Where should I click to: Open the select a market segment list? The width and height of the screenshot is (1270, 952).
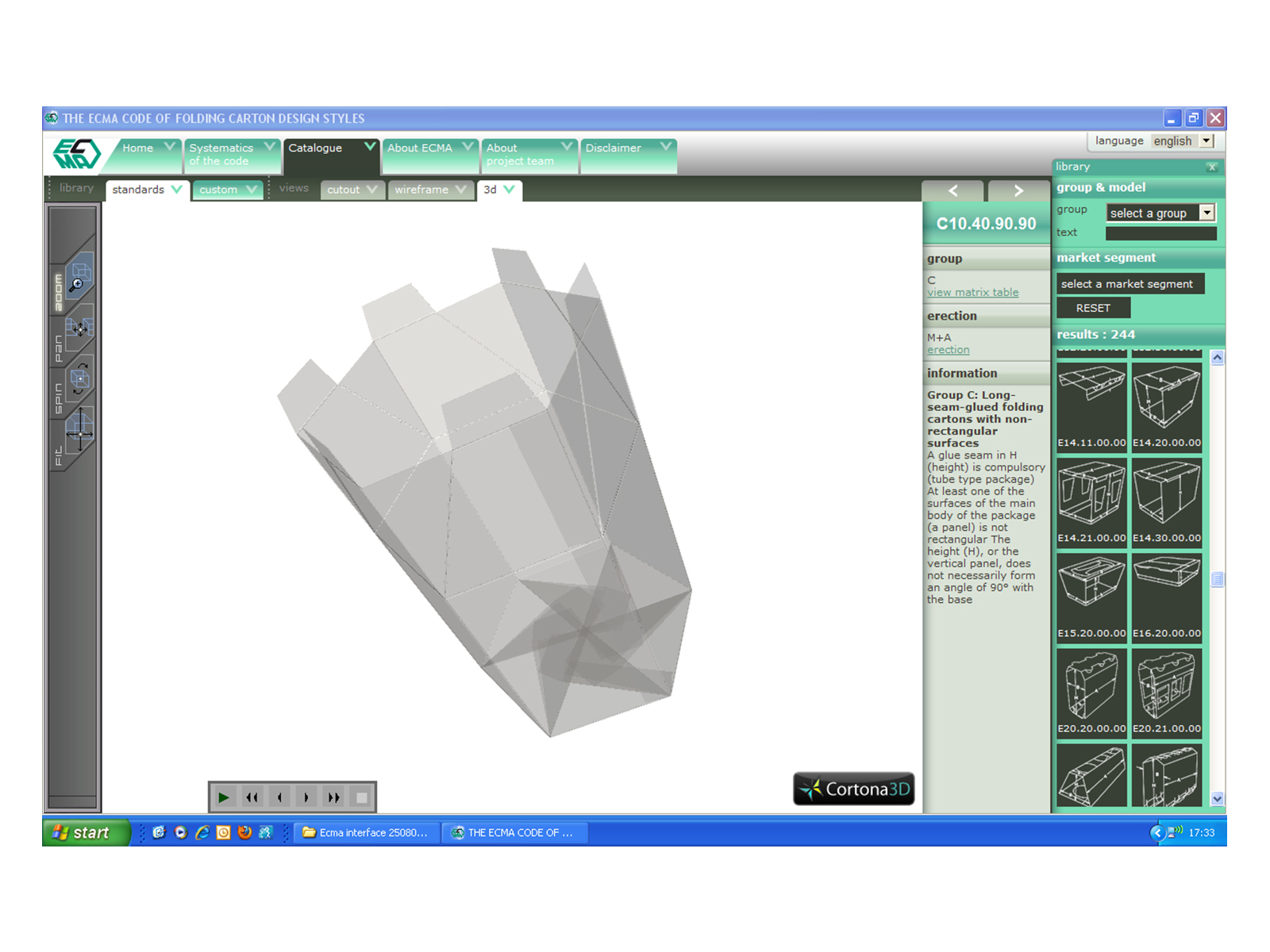click(1130, 284)
